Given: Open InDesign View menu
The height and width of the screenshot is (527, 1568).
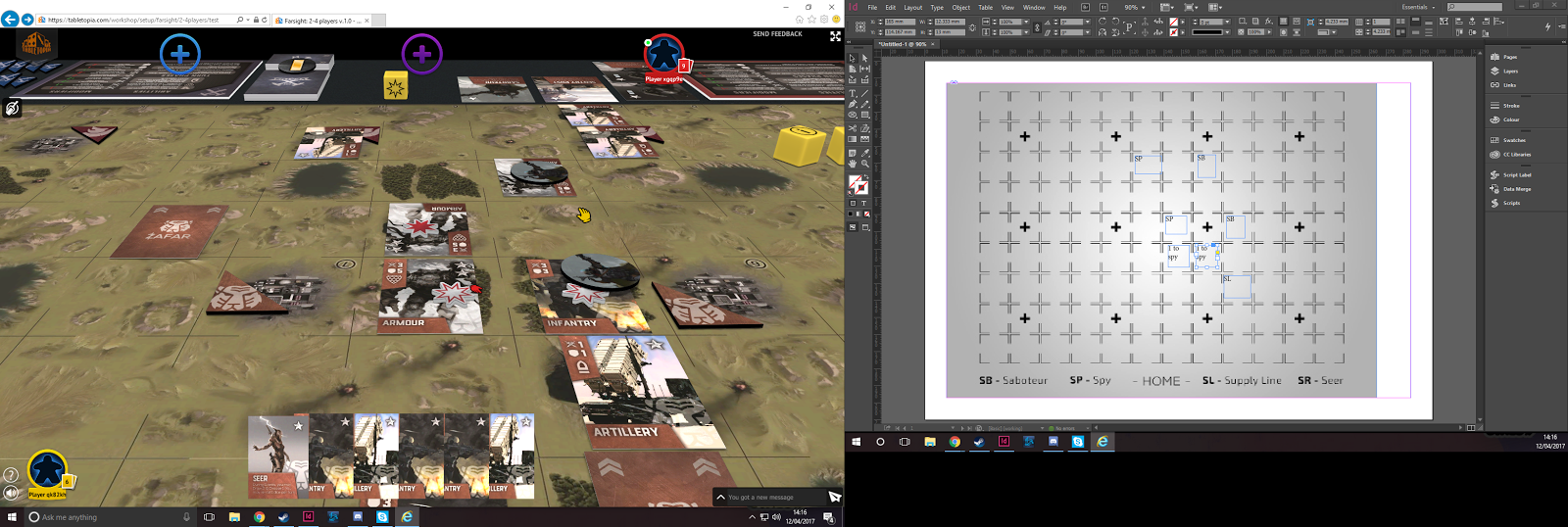Looking at the screenshot, I should [1007, 7].
